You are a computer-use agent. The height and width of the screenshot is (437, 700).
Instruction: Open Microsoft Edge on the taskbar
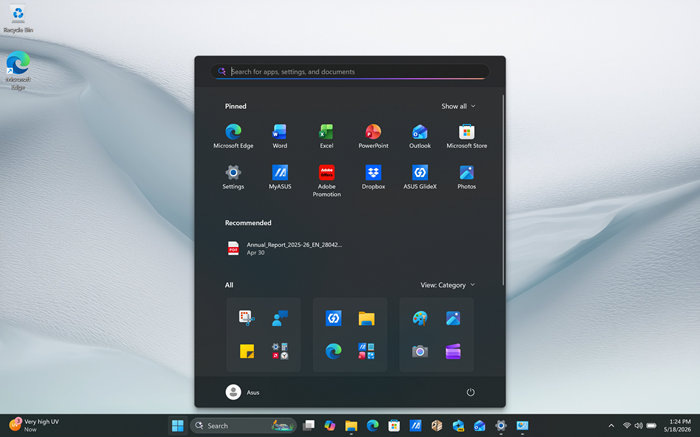(x=373, y=425)
